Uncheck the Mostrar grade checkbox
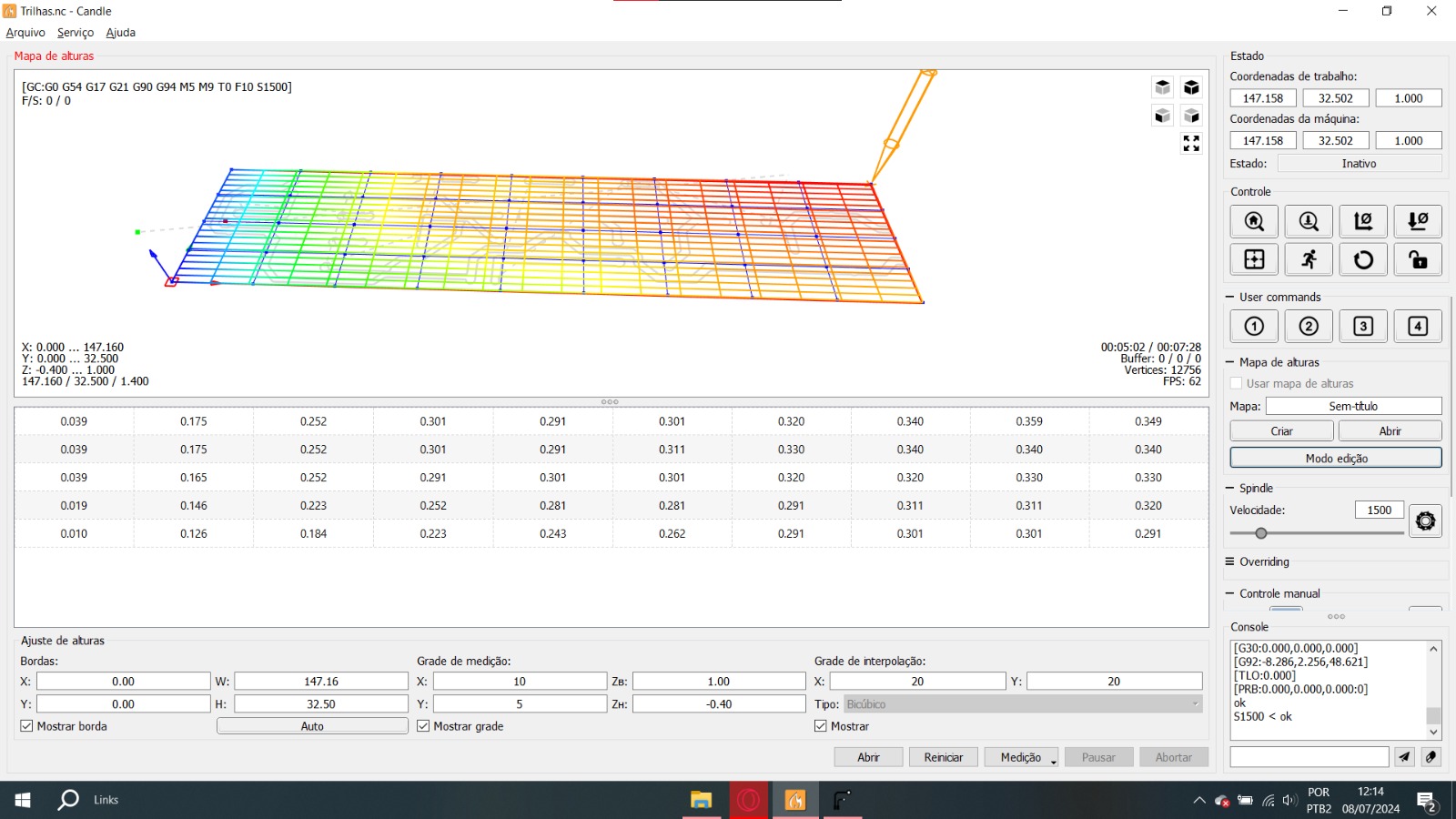This screenshot has height=819, width=1456. (x=424, y=726)
